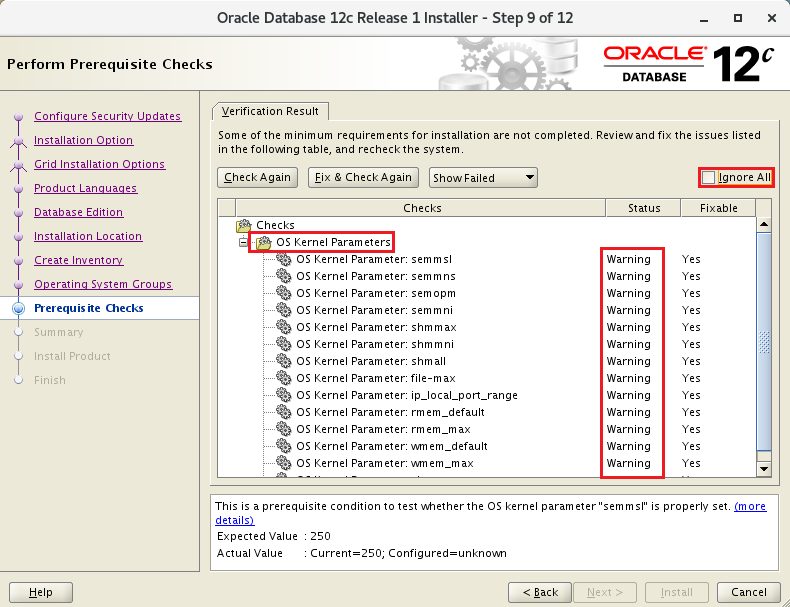
Task: Go to Create Inventory step
Action: [78, 260]
